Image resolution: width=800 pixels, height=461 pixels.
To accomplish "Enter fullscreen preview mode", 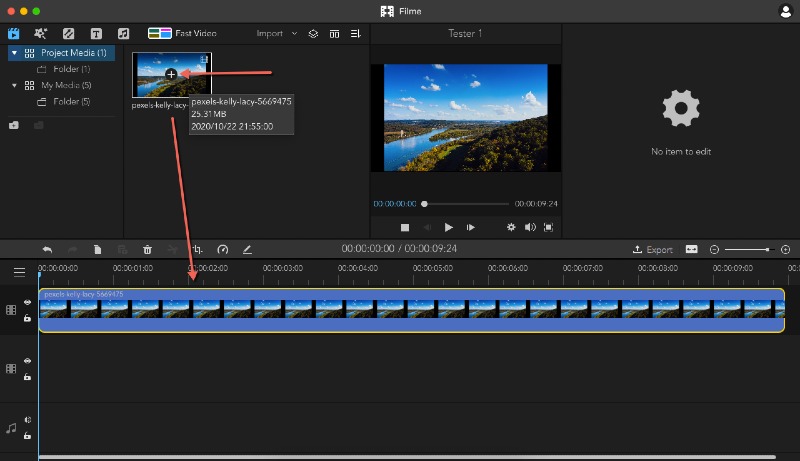I will pyautogui.click(x=548, y=227).
